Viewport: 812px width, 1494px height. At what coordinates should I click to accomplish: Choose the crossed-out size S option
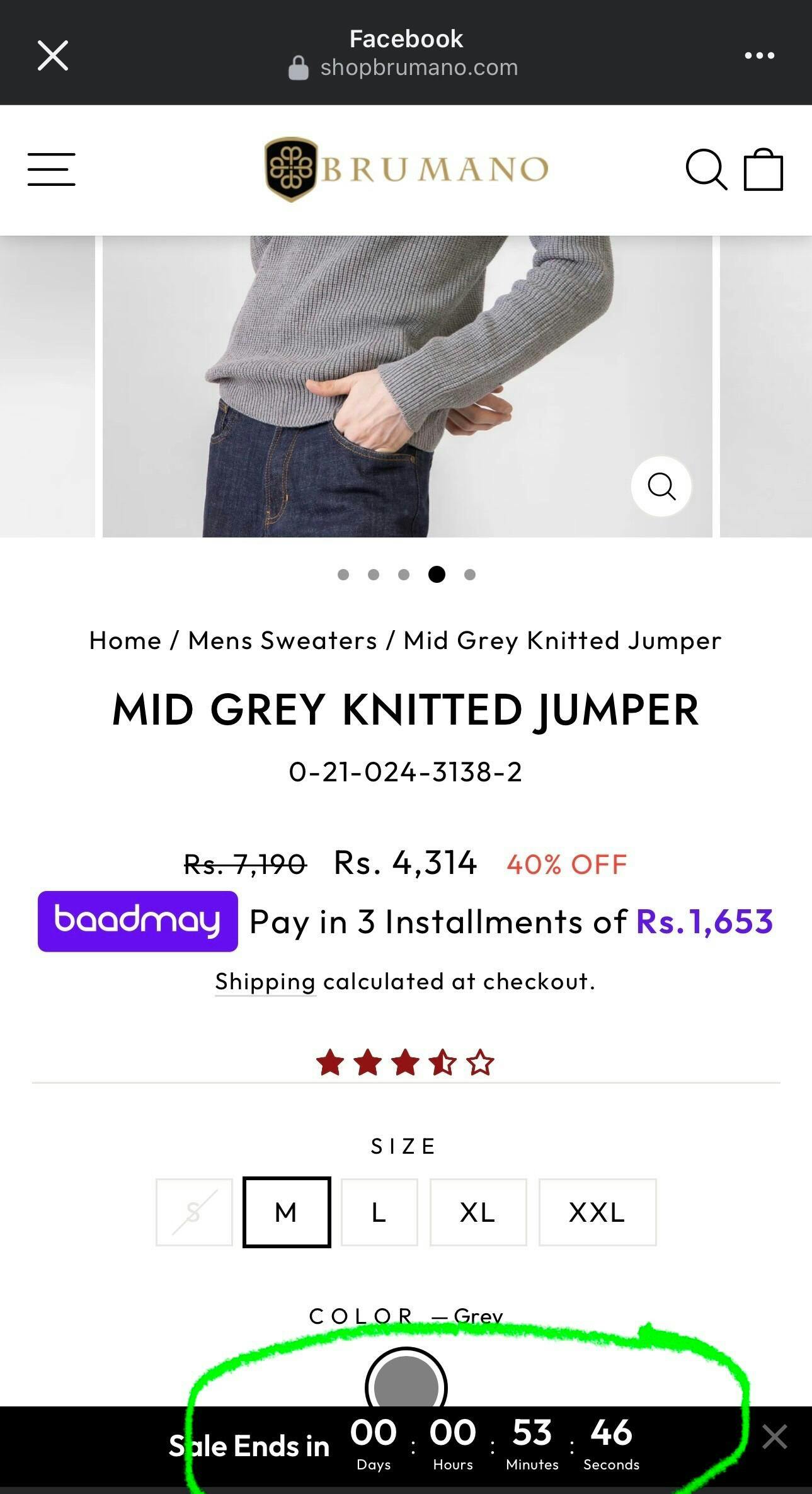tap(194, 1212)
